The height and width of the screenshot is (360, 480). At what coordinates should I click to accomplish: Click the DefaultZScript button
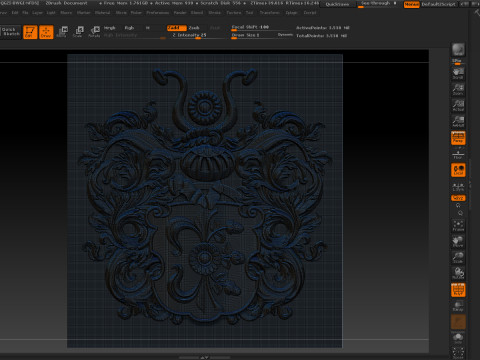point(438,4)
